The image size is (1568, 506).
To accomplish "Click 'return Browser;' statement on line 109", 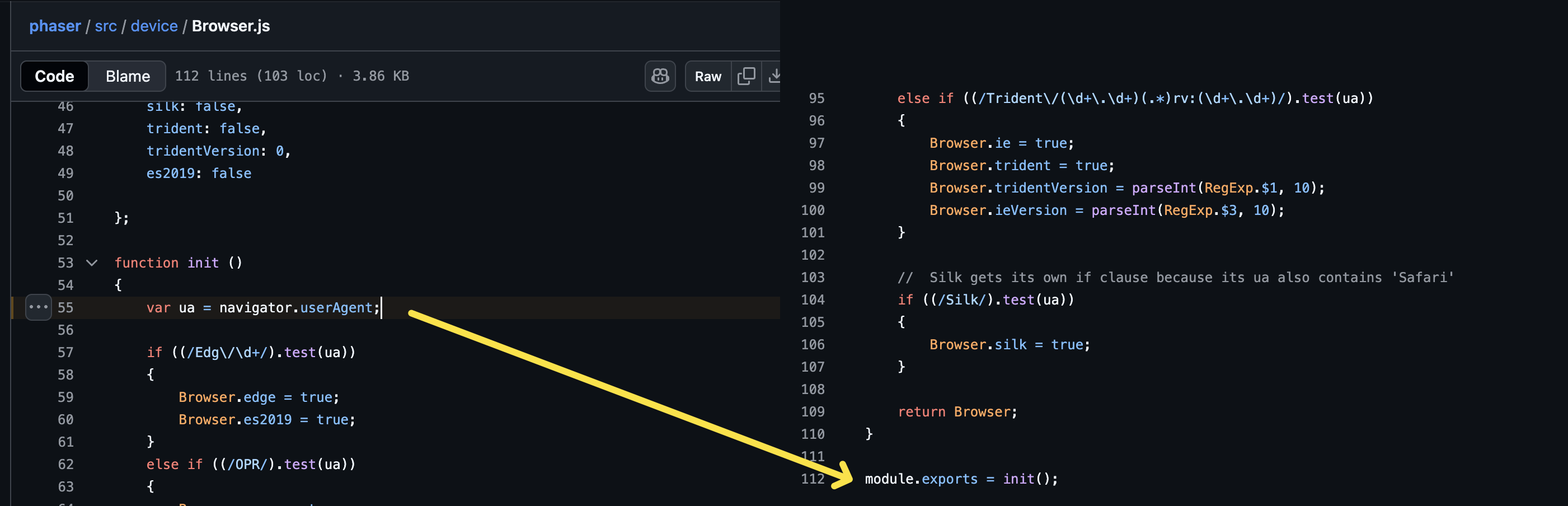I will [957, 412].
